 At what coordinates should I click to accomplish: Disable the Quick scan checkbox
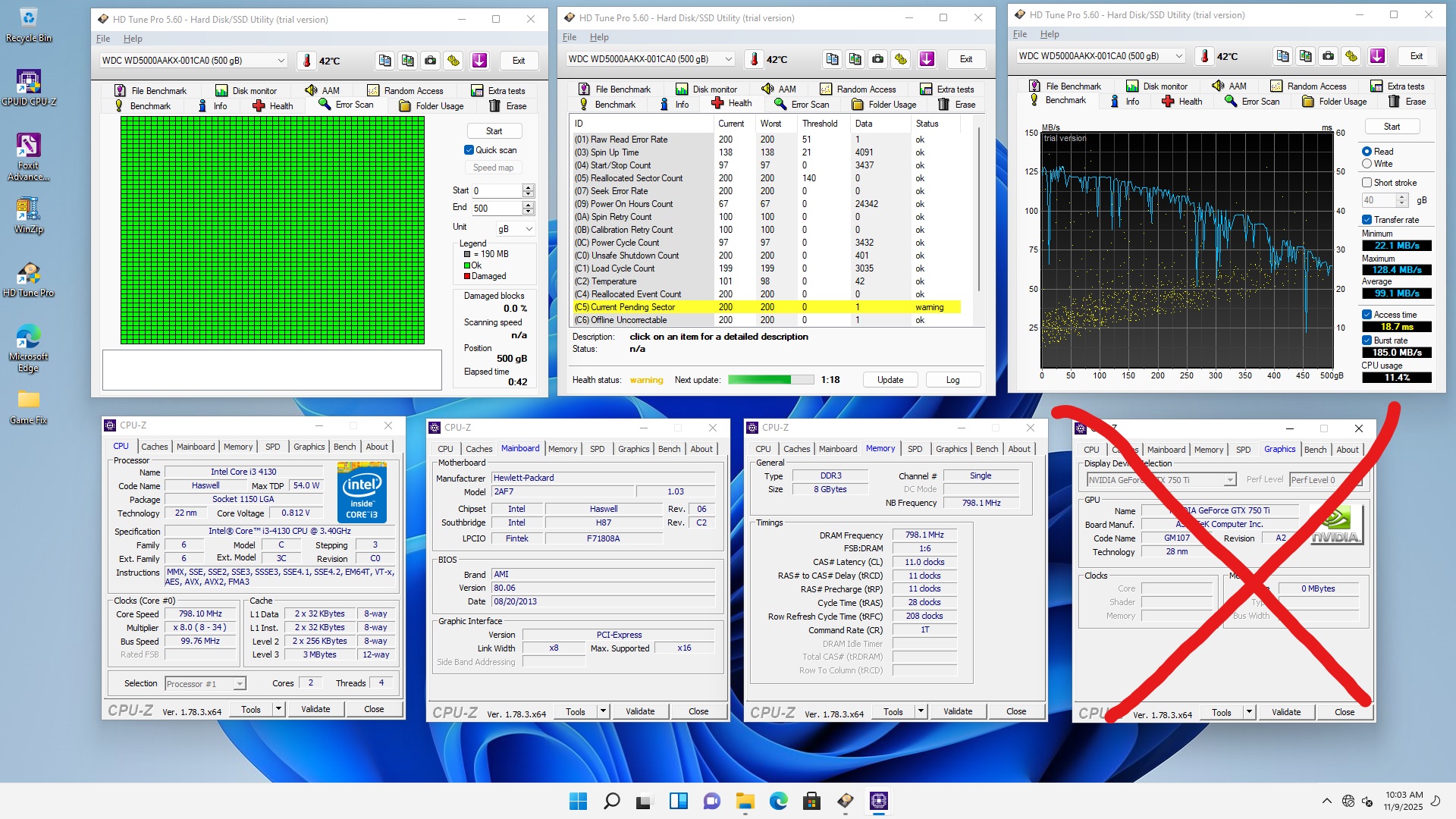469,150
